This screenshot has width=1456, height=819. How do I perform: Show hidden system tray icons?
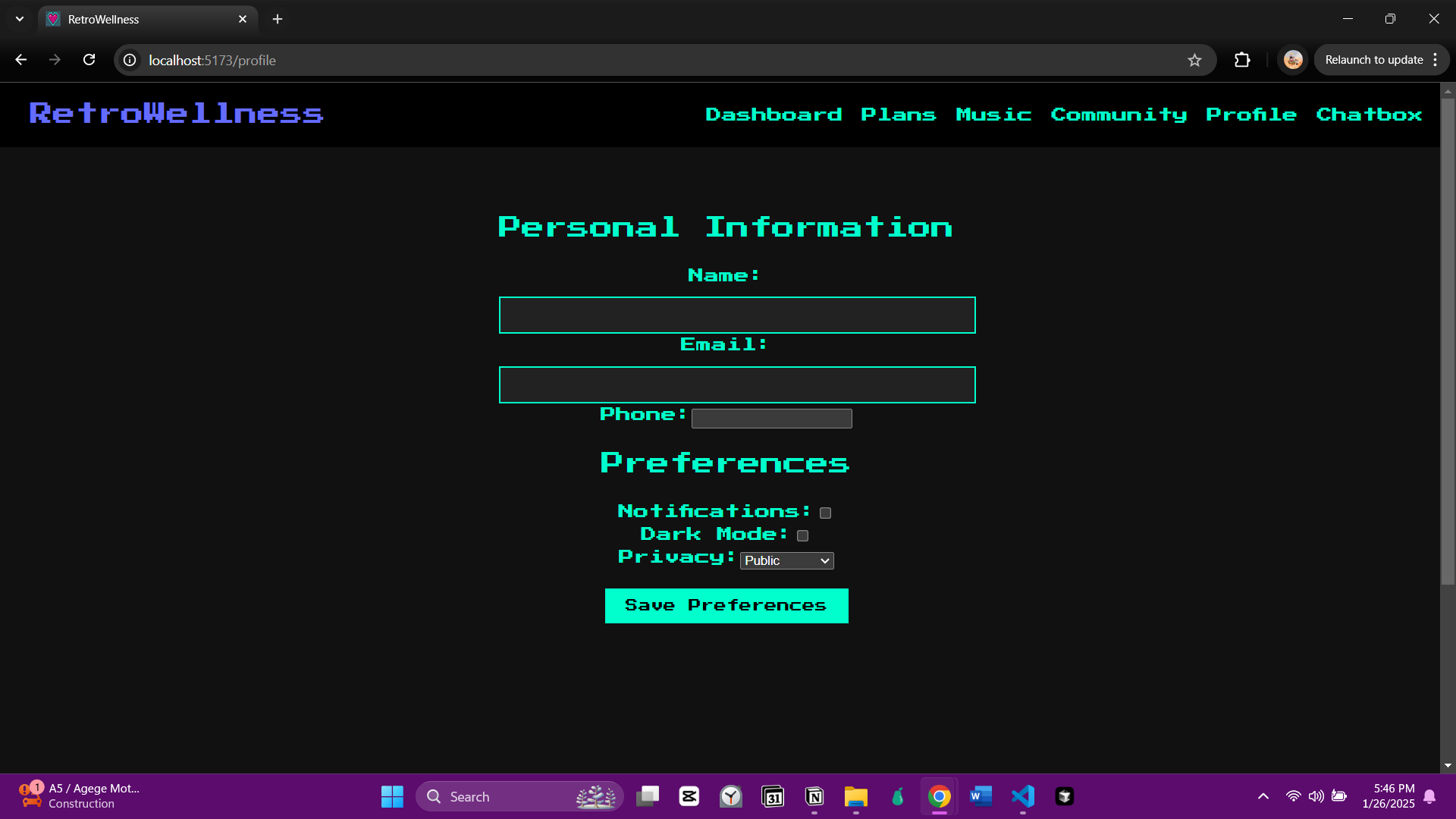(1263, 796)
